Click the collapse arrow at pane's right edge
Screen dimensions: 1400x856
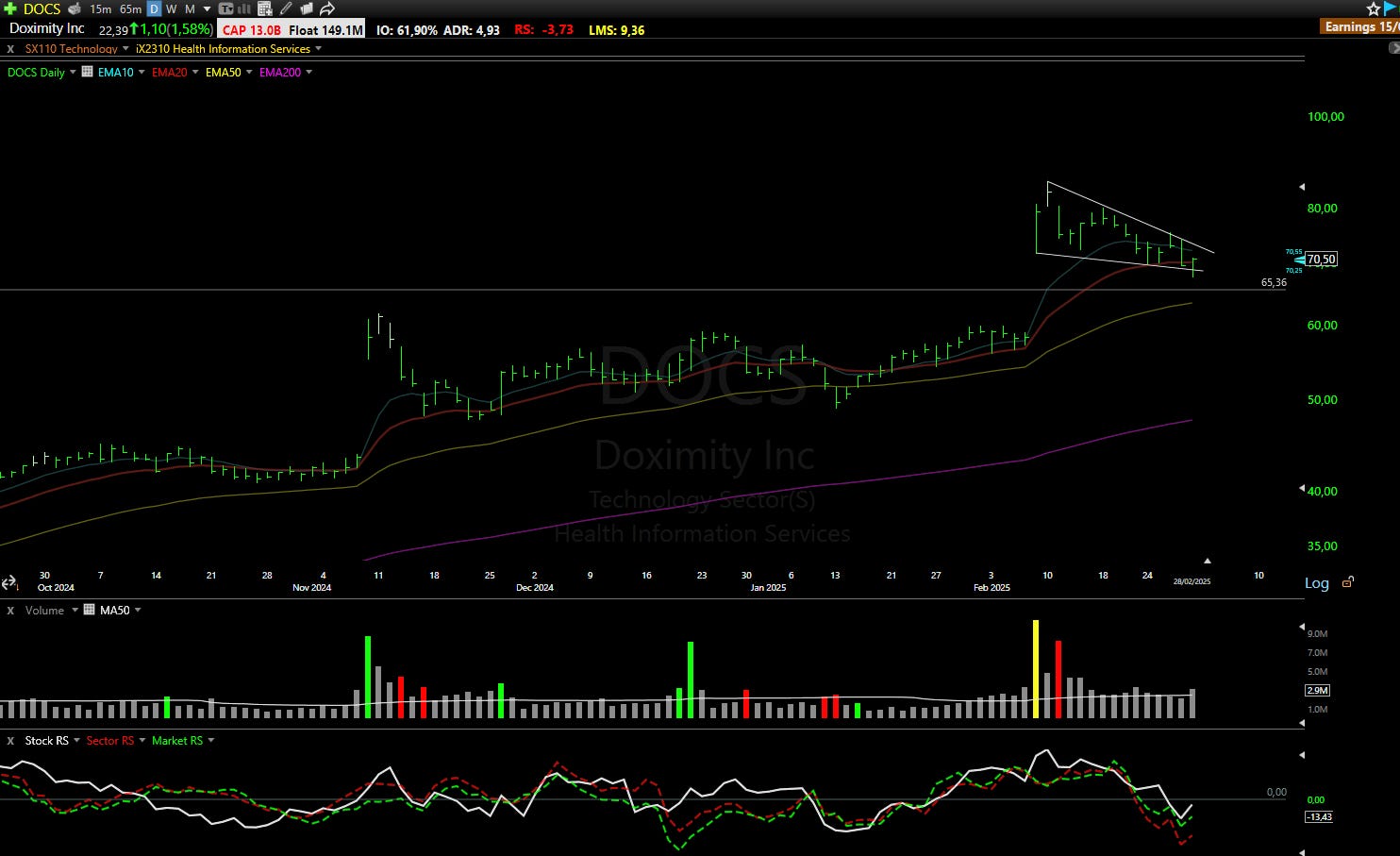[1393, 48]
